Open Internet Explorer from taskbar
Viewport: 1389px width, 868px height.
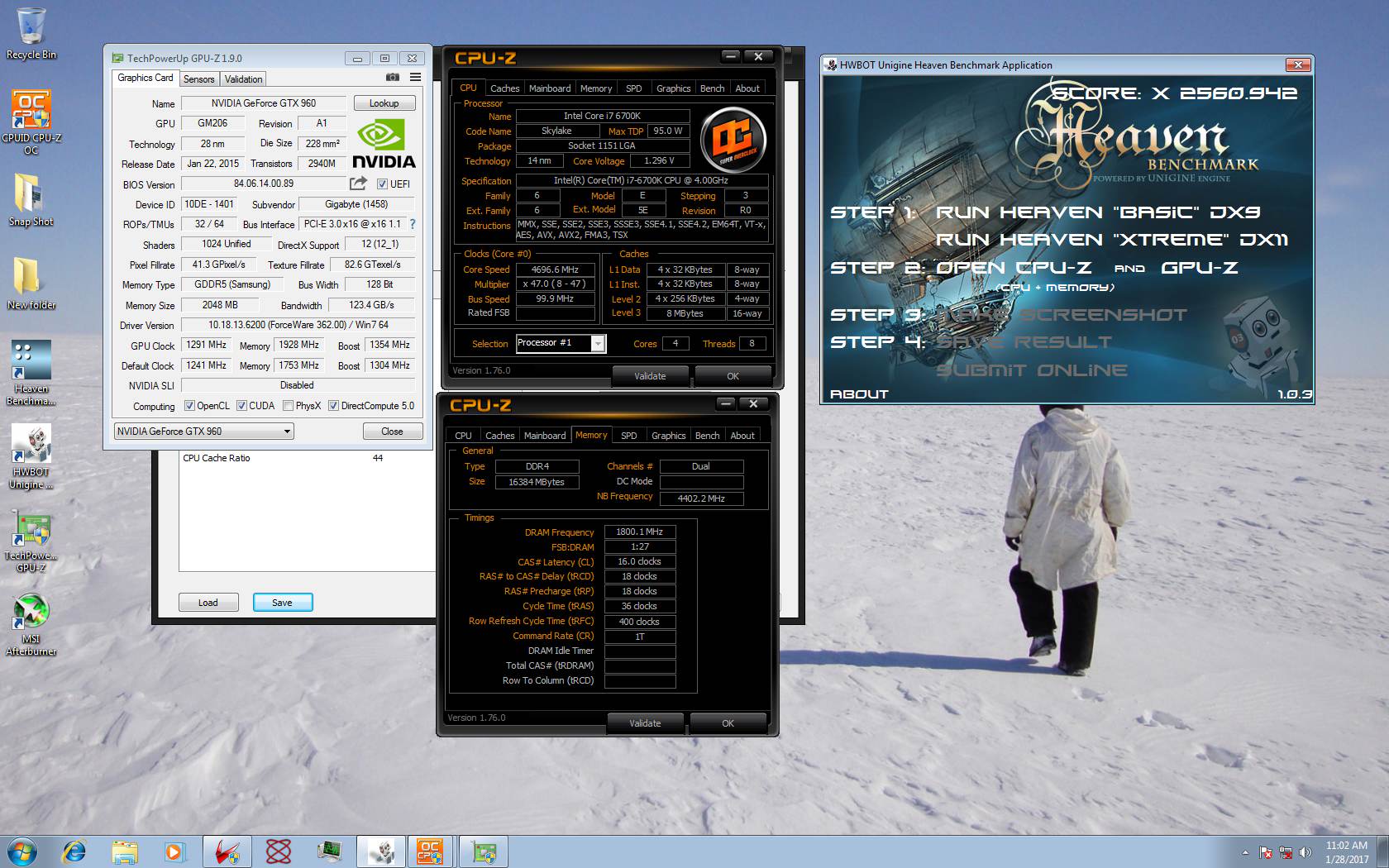[x=74, y=851]
